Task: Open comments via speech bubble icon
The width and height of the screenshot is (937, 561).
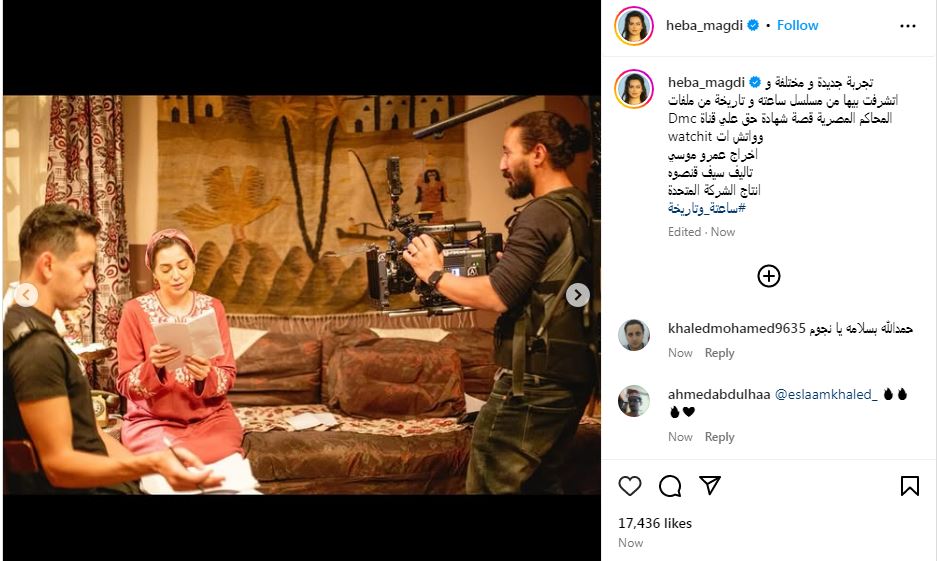Action: pyautogui.click(x=670, y=486)
